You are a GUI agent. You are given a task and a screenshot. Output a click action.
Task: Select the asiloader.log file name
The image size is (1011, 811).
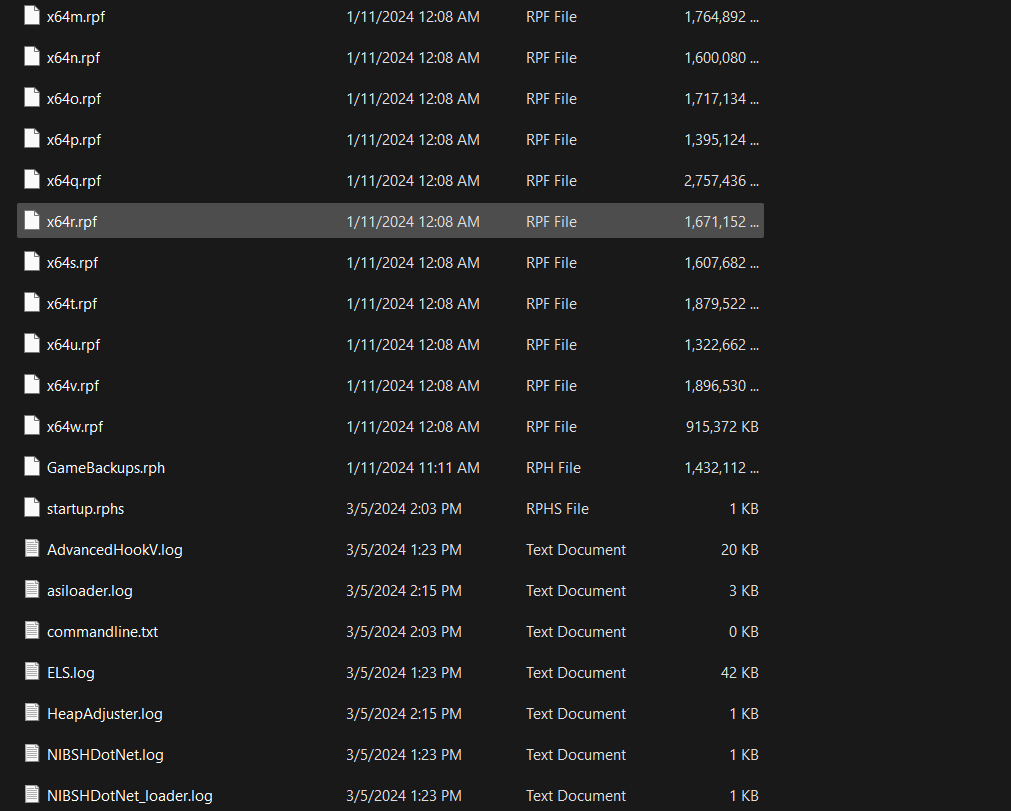tap(90, 591)
